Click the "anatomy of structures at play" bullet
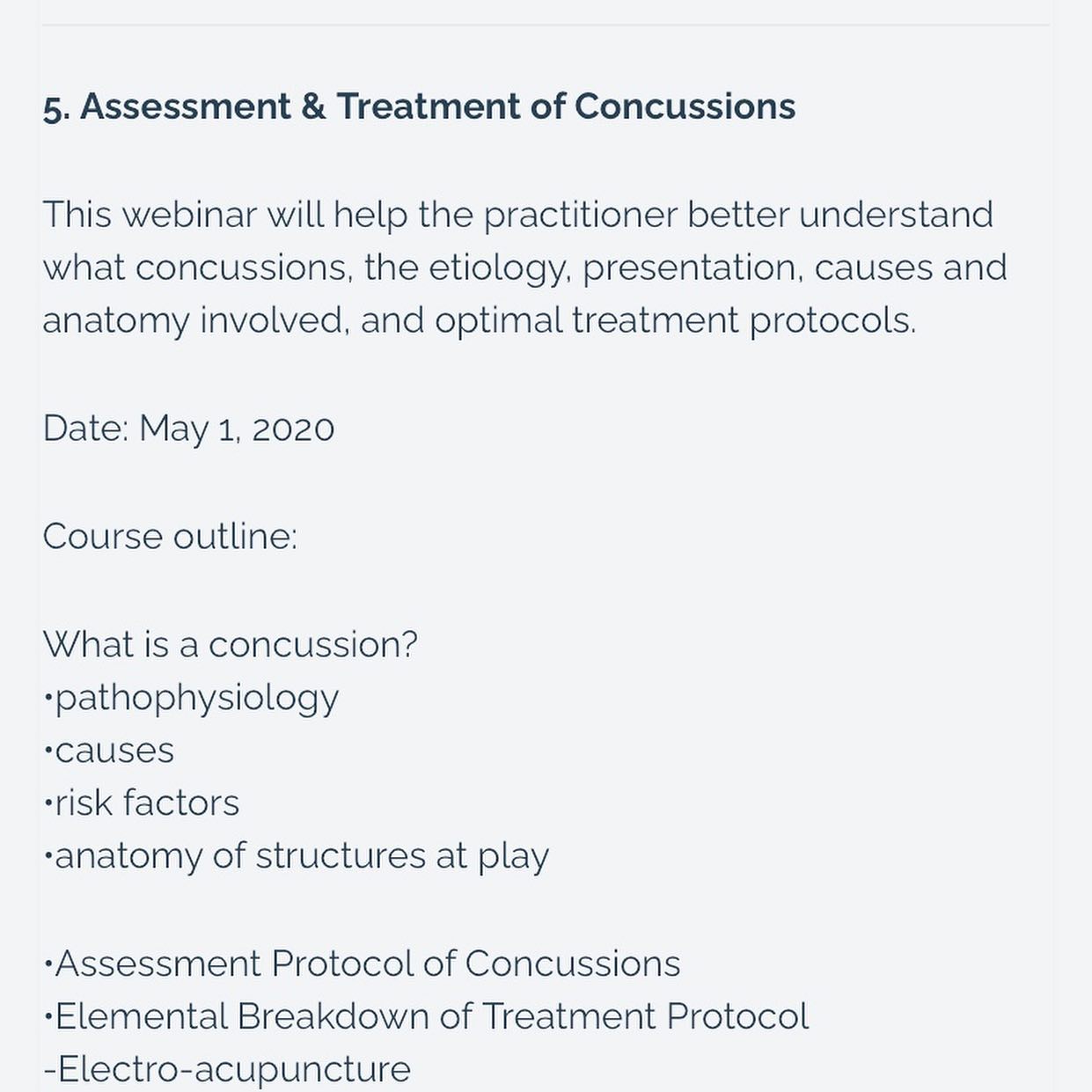This screenshot has width=1092, height=1092. point(301,856)
